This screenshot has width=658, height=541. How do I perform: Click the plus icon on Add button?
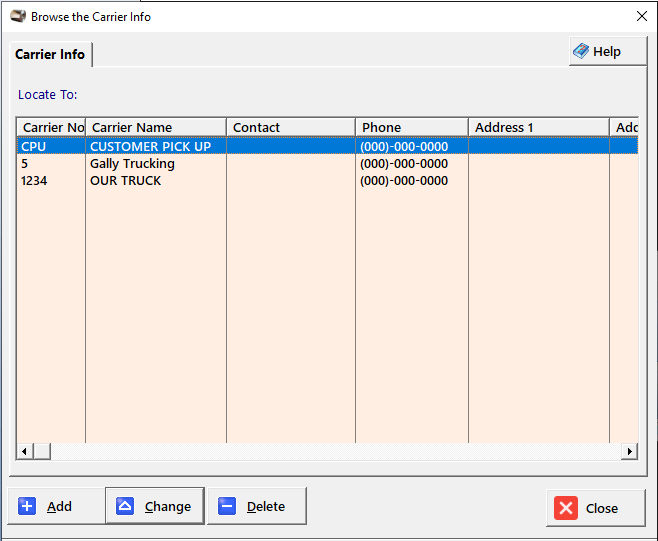[x=27, y=506]
